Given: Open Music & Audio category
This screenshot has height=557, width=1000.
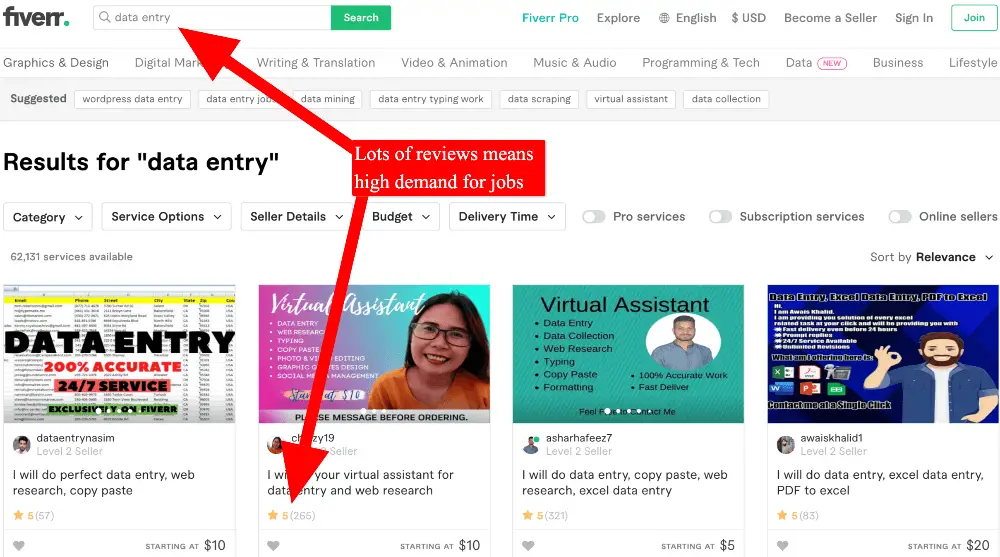Looking at the screenshot, I should coord(575,63).
